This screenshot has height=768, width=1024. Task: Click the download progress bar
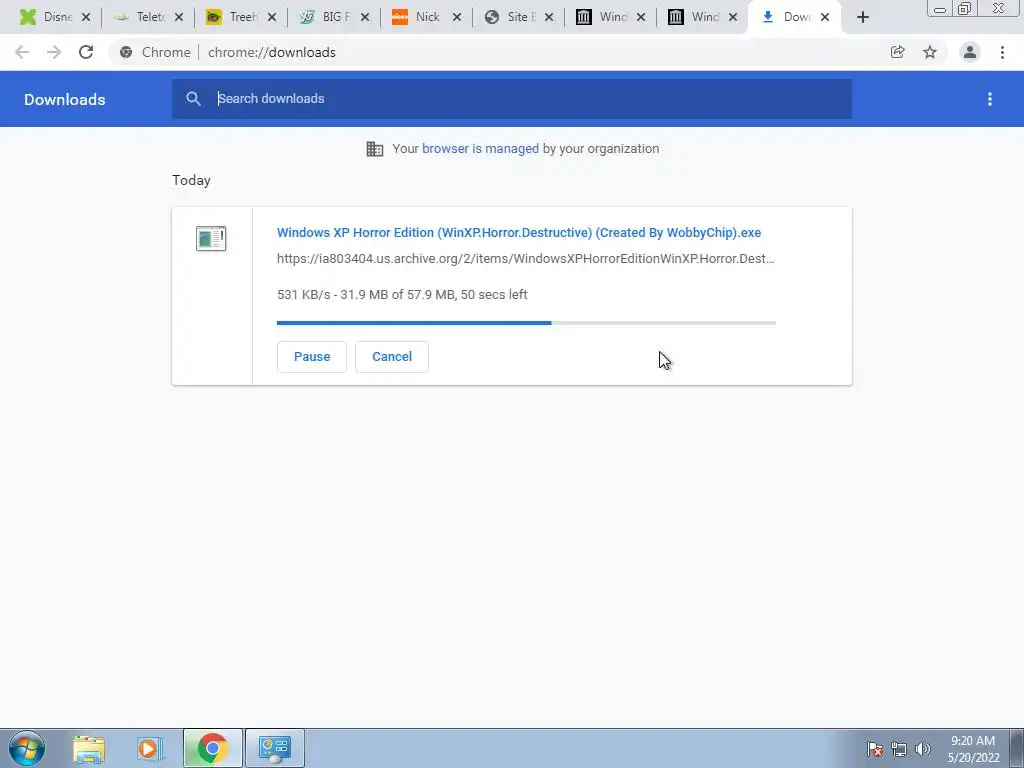(x=526, y=323)
